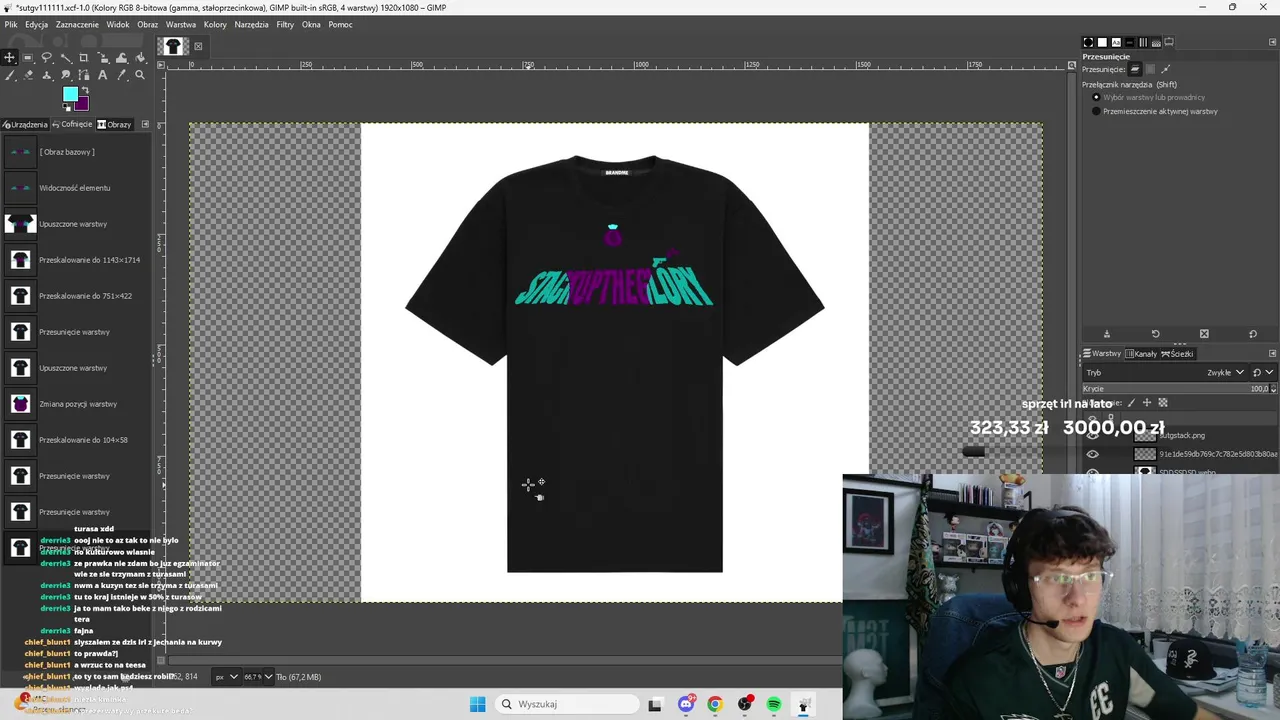Close the open image tab with X
The width and height of the screenshot is (1280, 720).
198,46
